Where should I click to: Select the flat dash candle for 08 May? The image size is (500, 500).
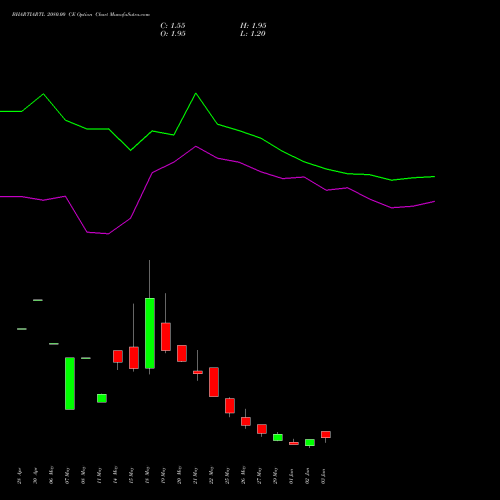tap(86, 358)
